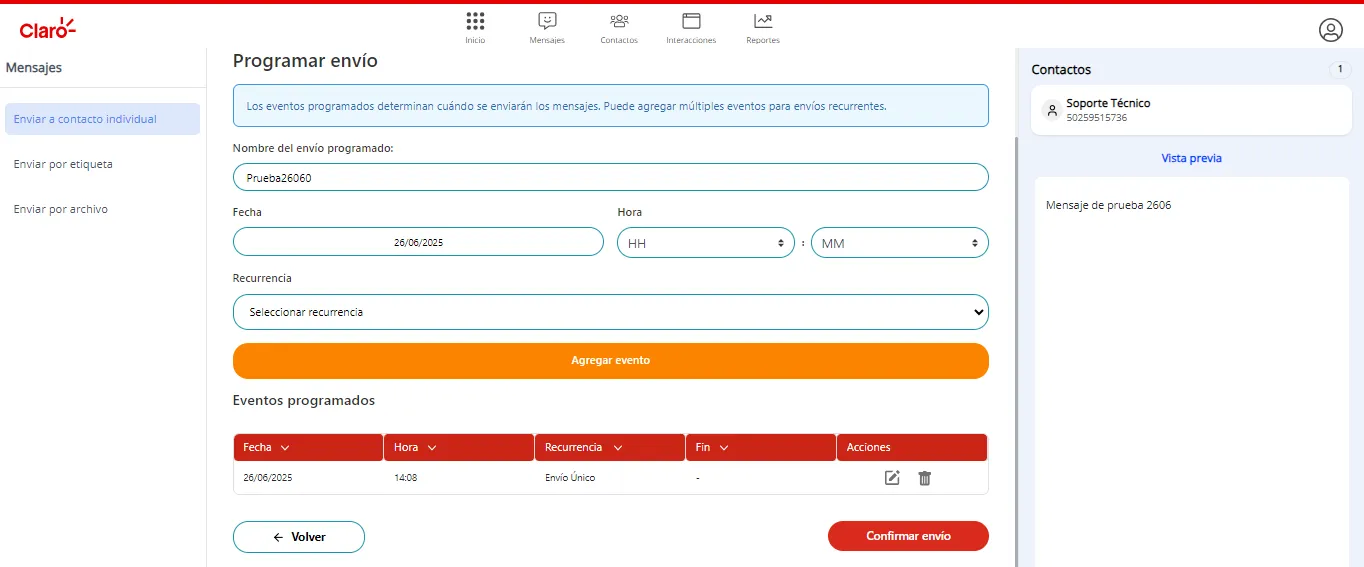Open the Seleccionar recurrencia dropdown

pyautogui.click(x=611, y=312)
